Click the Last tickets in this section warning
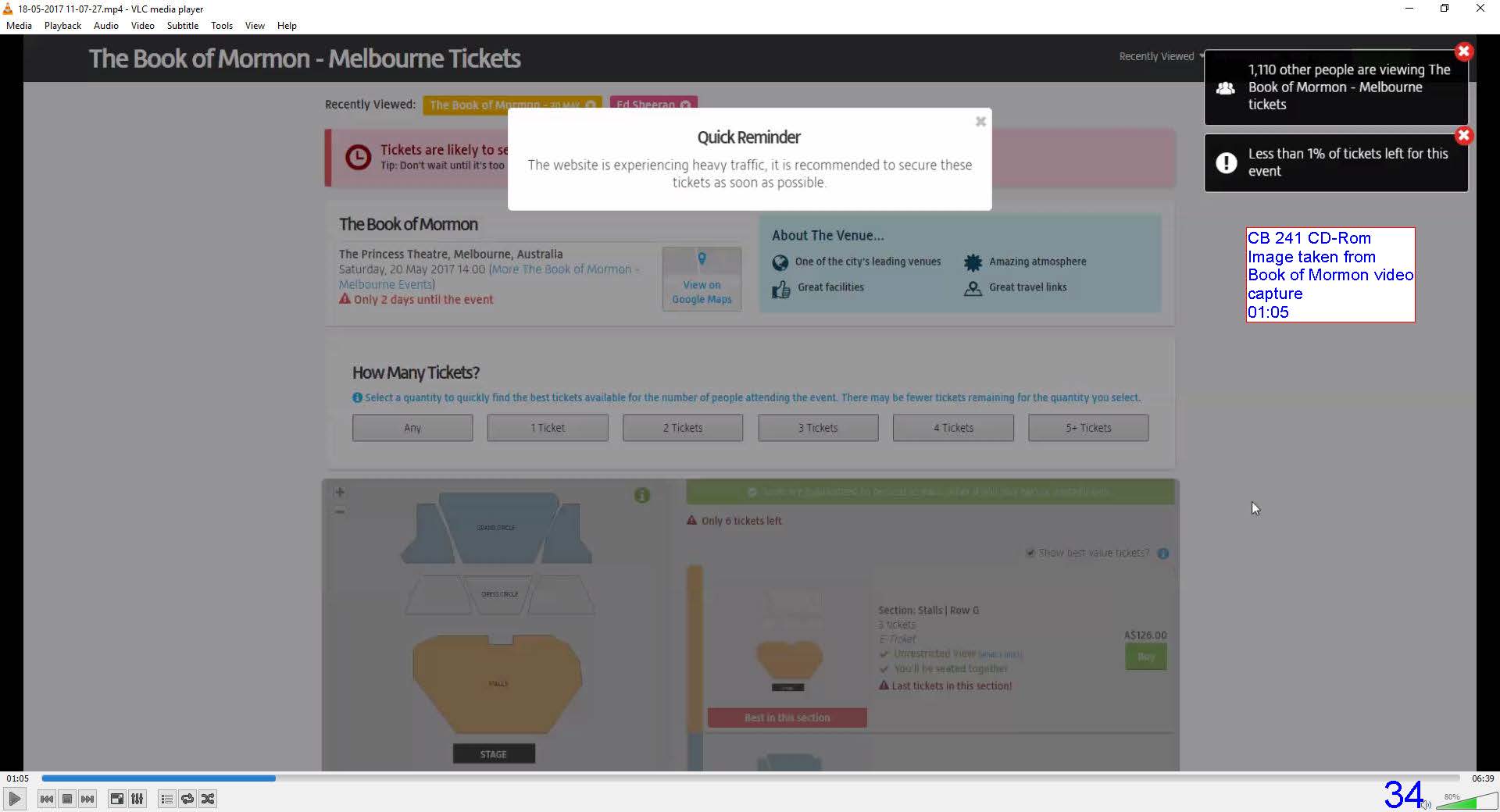Screen dimensions: 1500x812 945,686
